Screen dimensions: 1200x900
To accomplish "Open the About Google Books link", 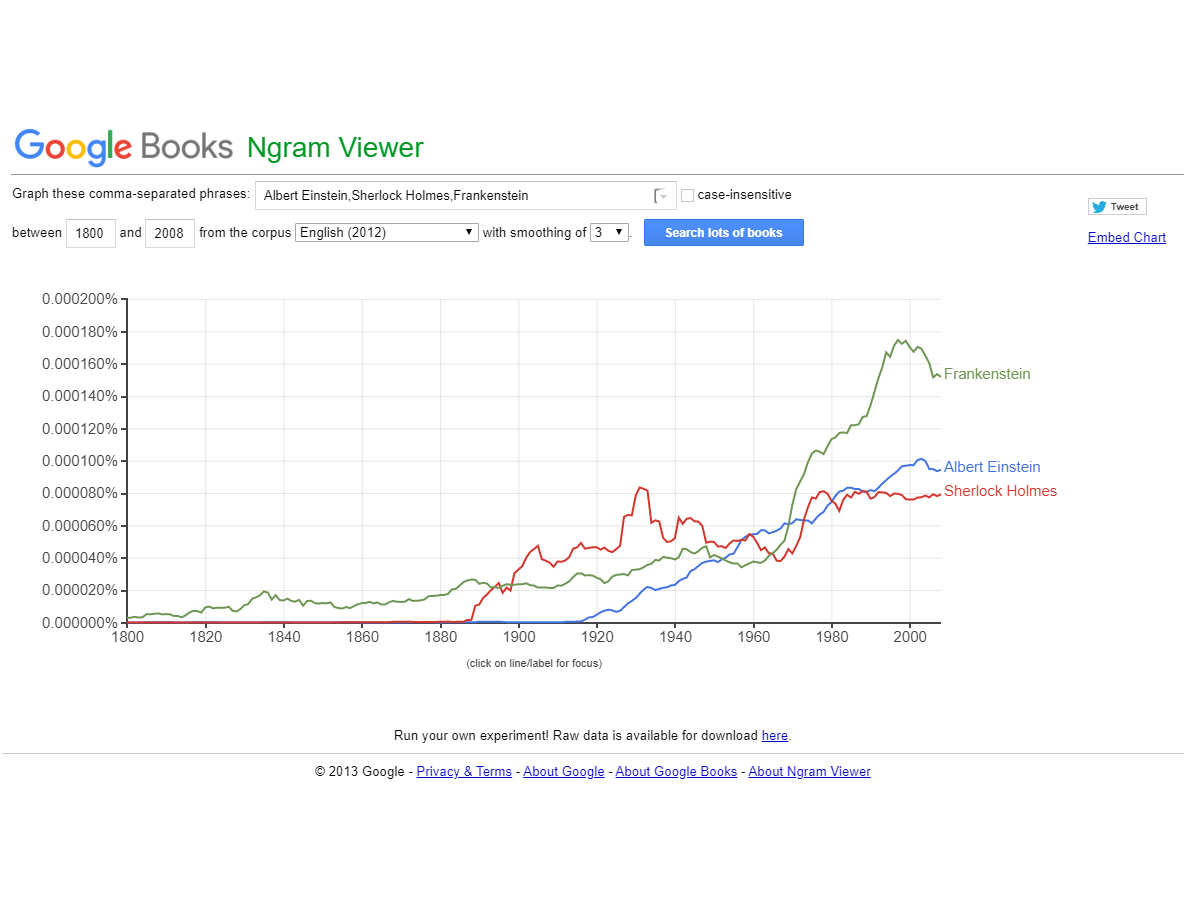I will (x=676, y=772).
